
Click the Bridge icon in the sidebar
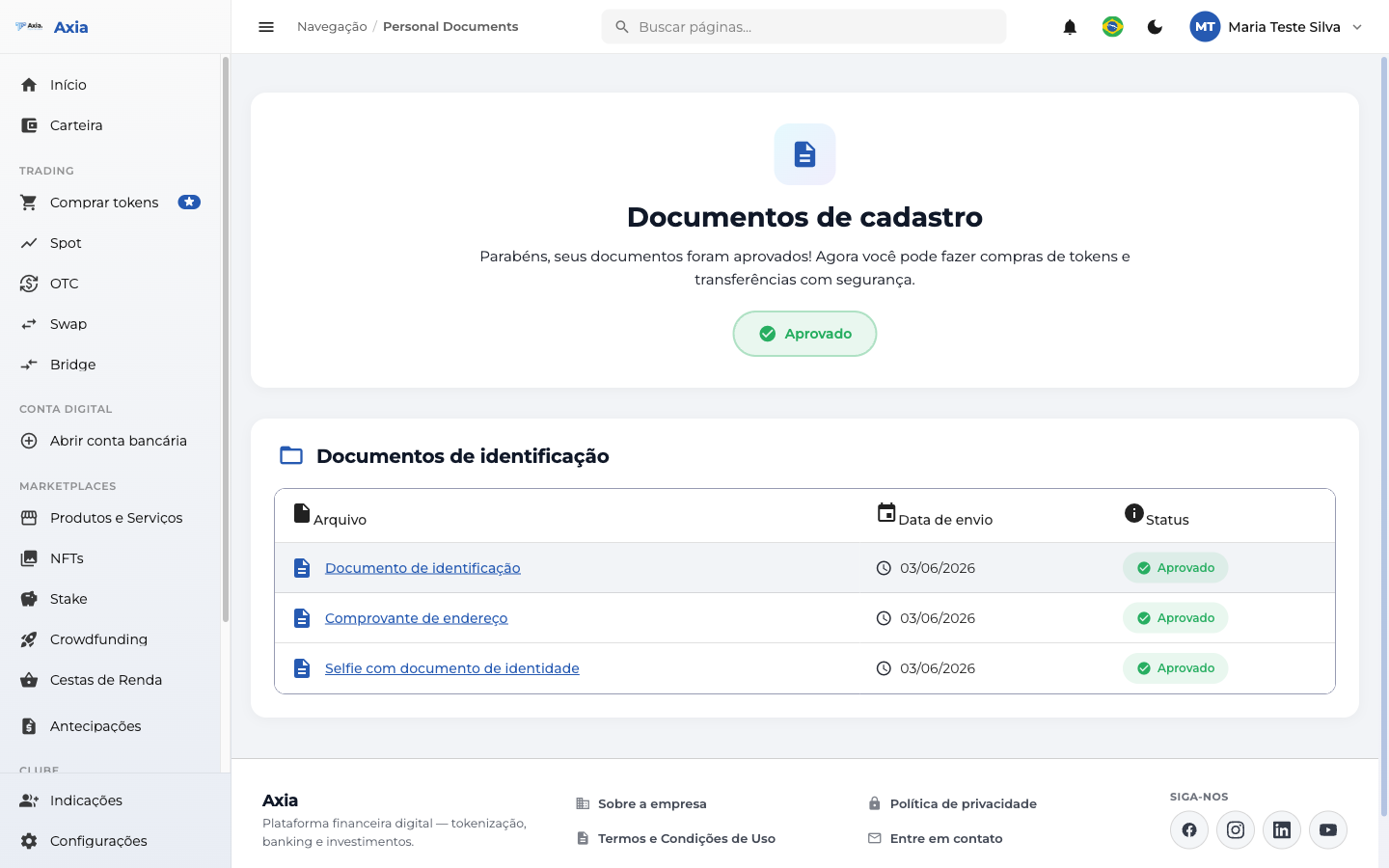pyautogui.click(x=29, y=365)
